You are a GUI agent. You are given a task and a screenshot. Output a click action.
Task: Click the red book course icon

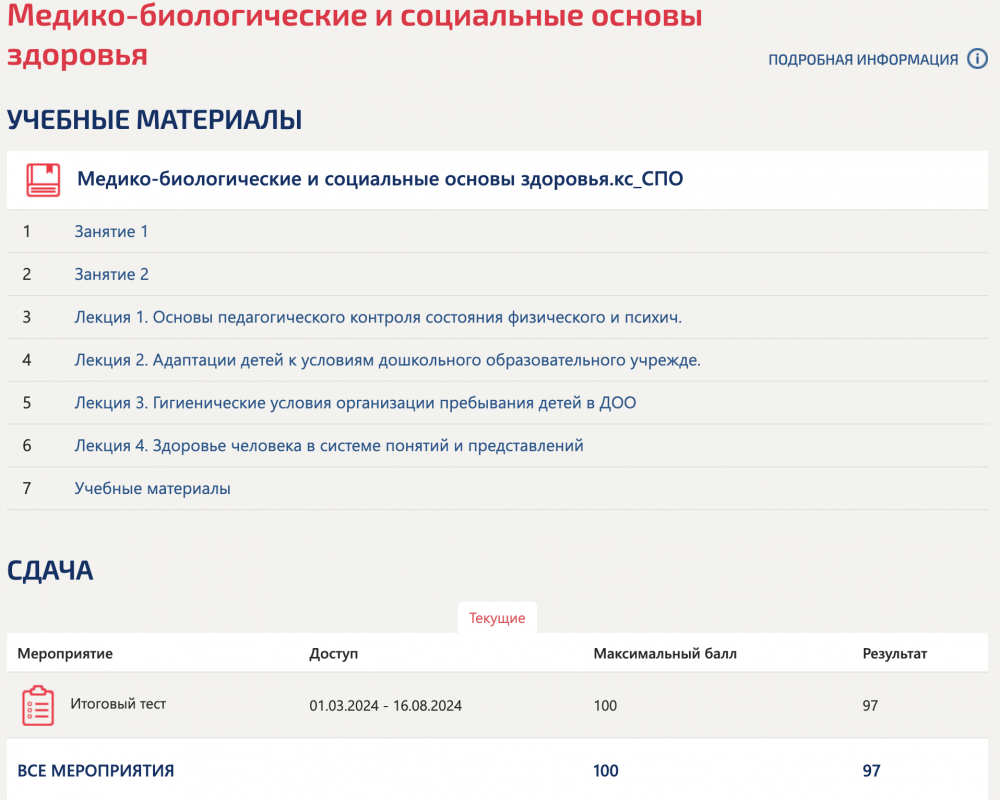tap(43, 180)
